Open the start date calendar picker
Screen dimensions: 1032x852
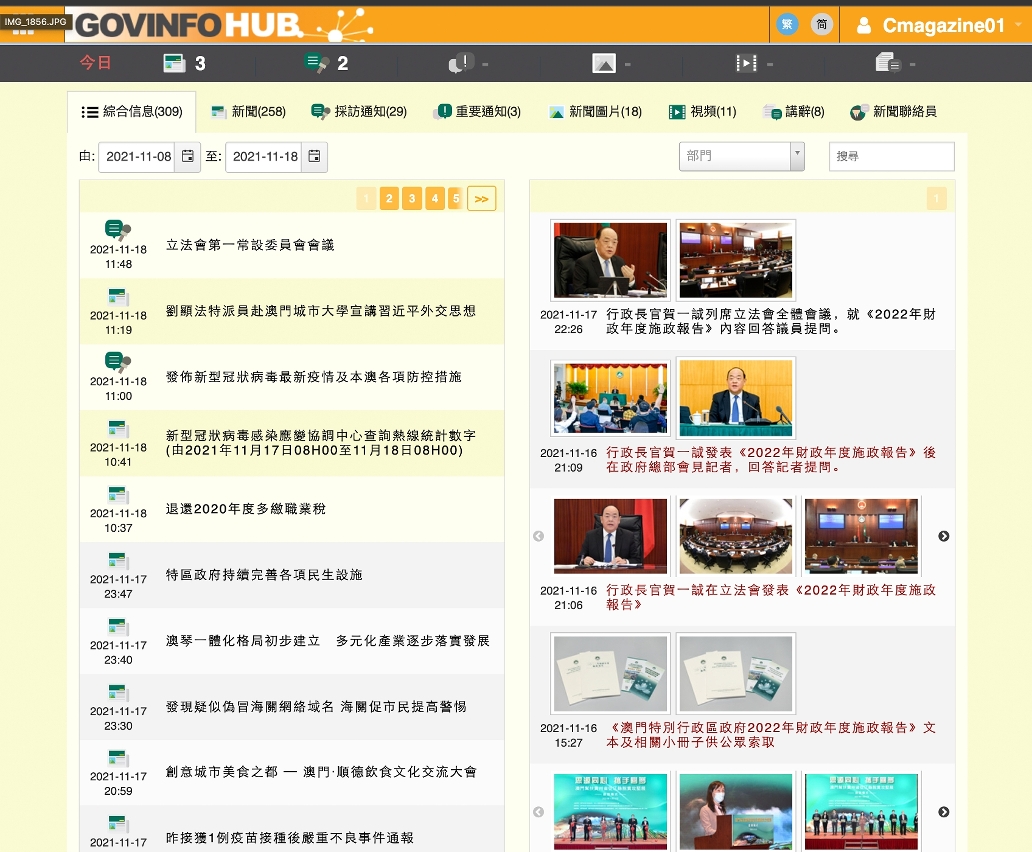[x=187, y=157]
